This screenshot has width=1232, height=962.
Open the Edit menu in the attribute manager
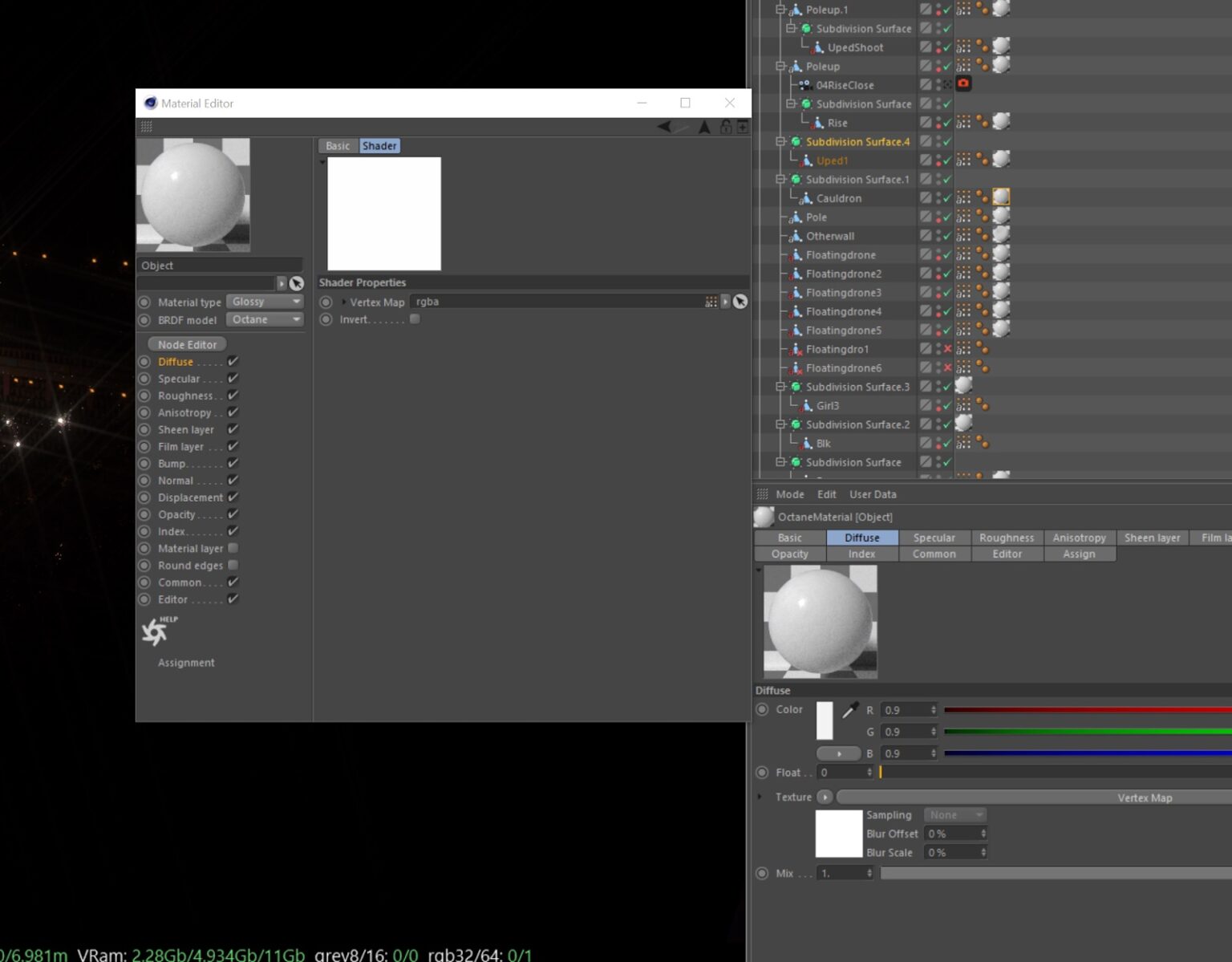pyautogui.click(x=826, y=494)
